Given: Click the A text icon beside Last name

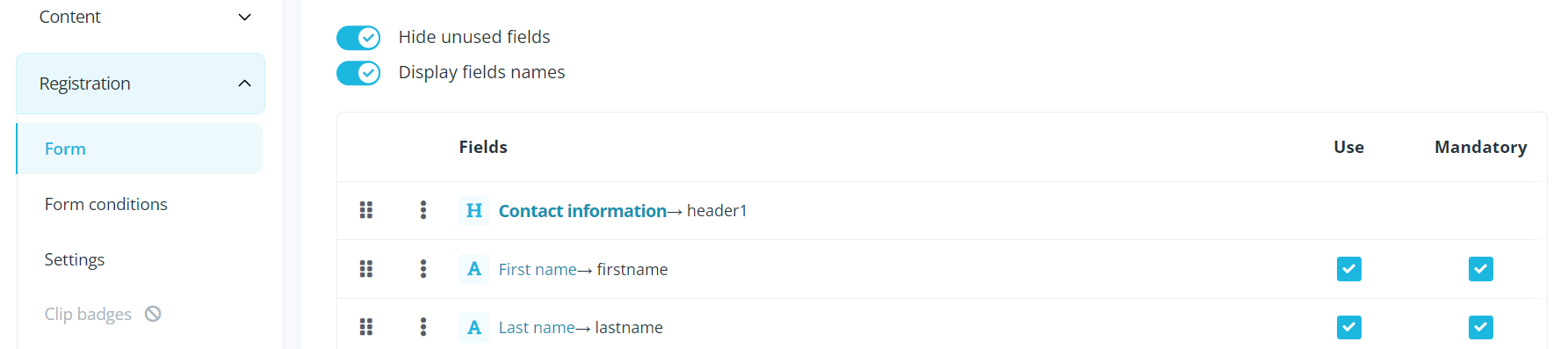Looking at the screenshot, I should pos(474,327).
